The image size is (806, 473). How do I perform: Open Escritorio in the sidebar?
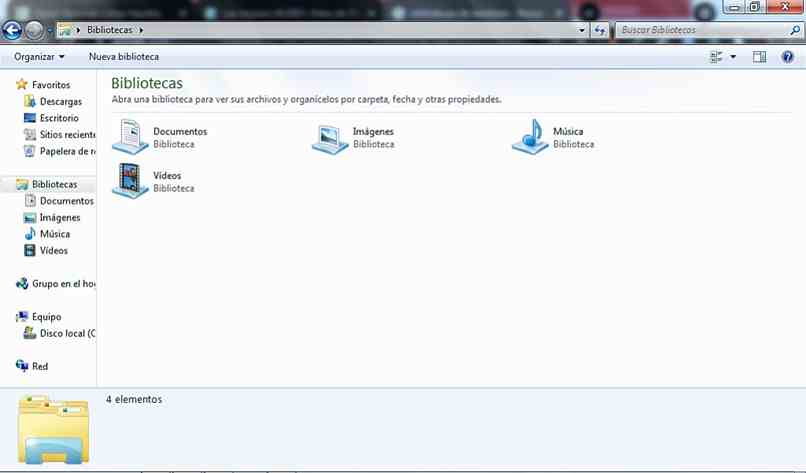(x=59, y=118)
